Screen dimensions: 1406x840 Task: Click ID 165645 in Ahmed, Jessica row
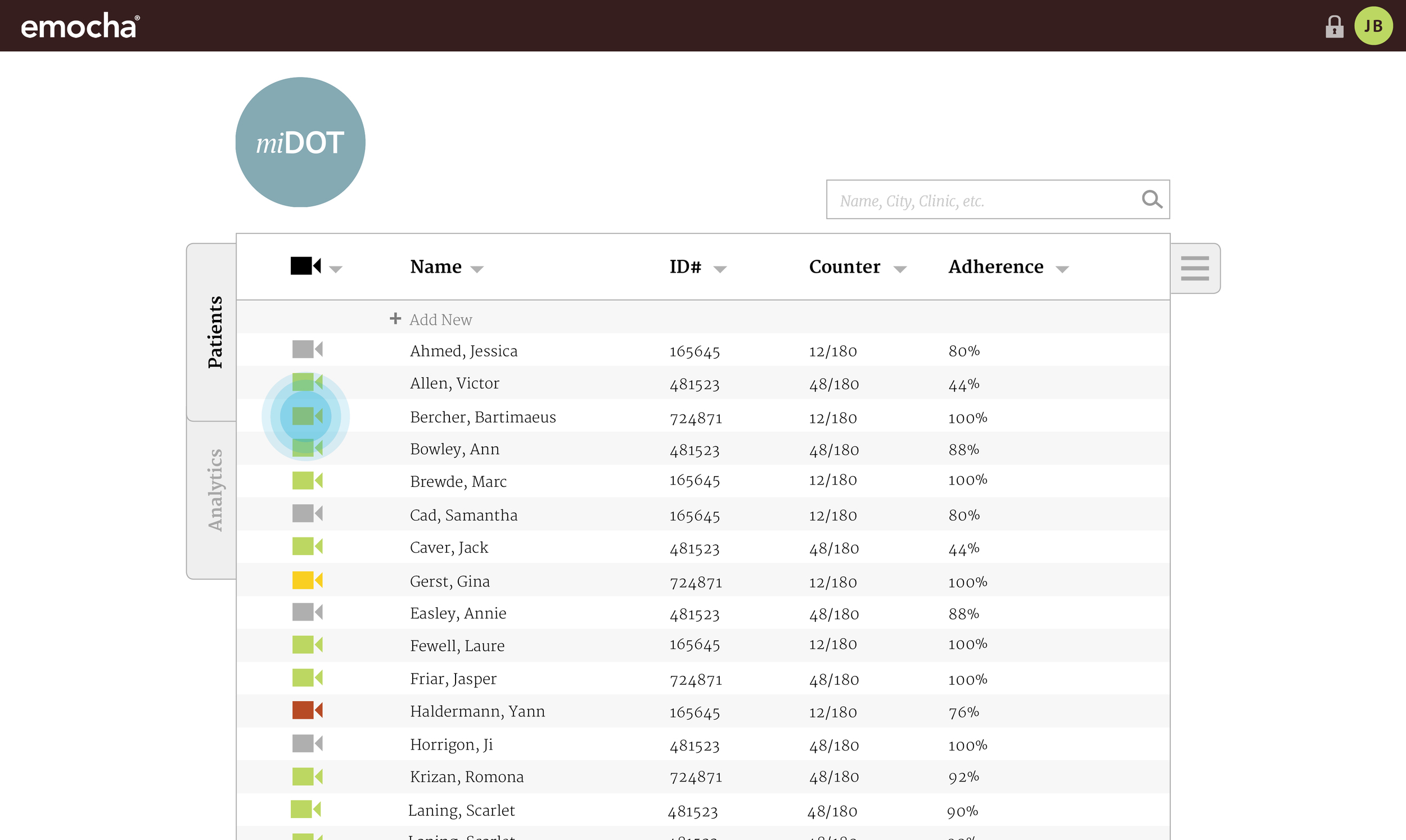point(695,351)
